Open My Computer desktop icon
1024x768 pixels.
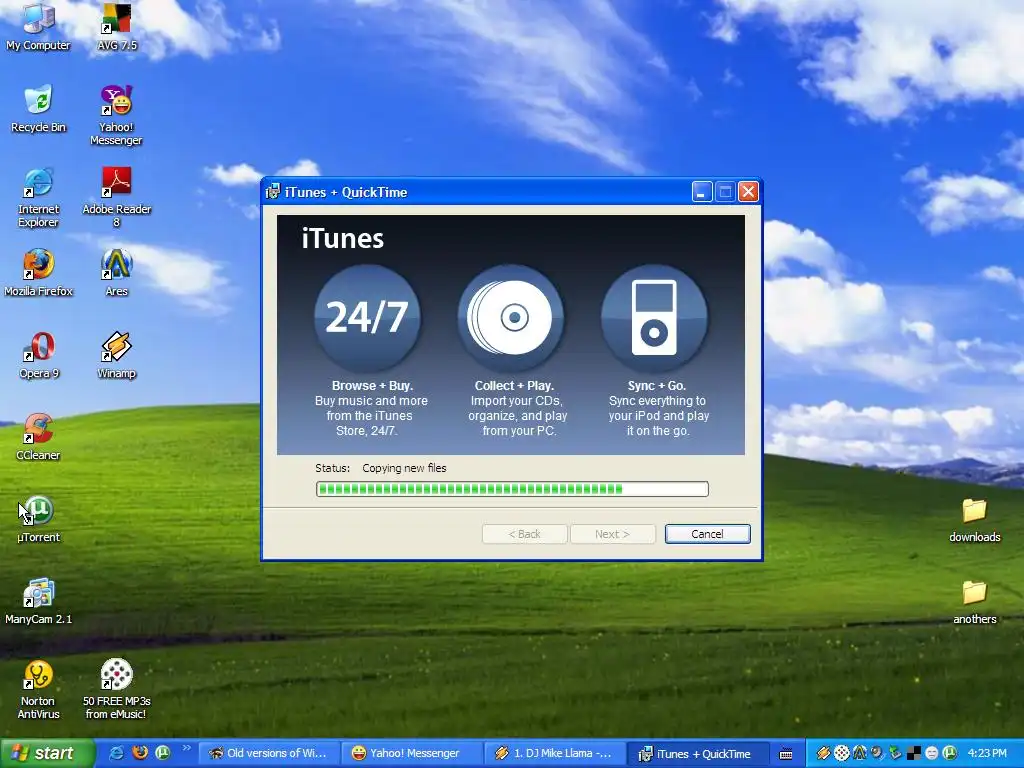point(38,26)
